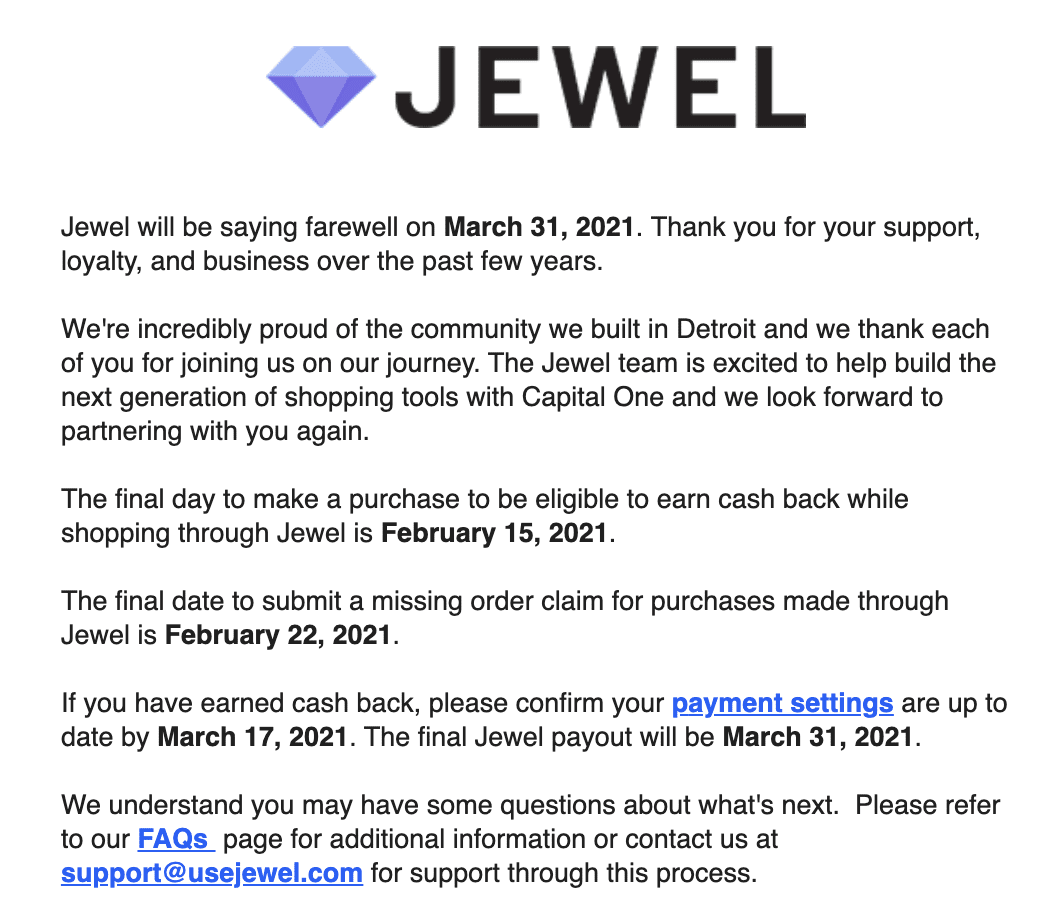Click the bold February 15, 2021 date
This screenshot has width=1056, height=912.
[x=494, y=533]
